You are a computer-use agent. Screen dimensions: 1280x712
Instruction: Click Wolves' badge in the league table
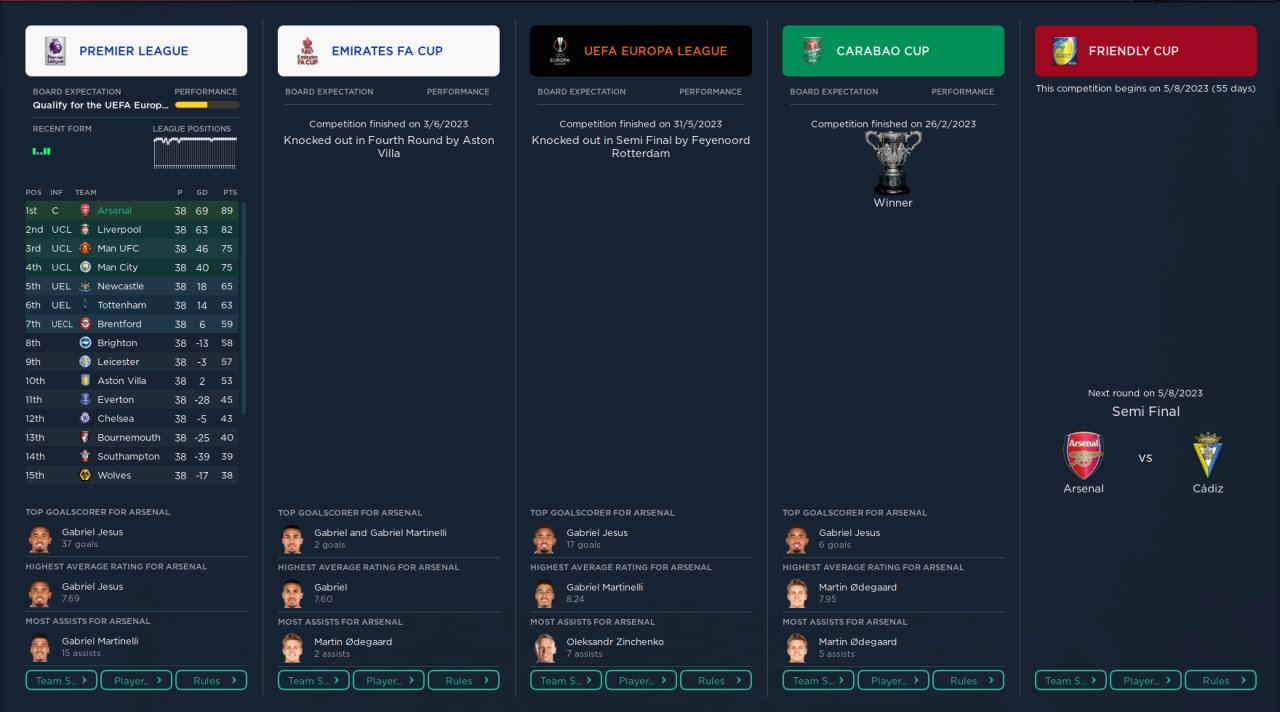pyautogui.click(x=85, y=476)
